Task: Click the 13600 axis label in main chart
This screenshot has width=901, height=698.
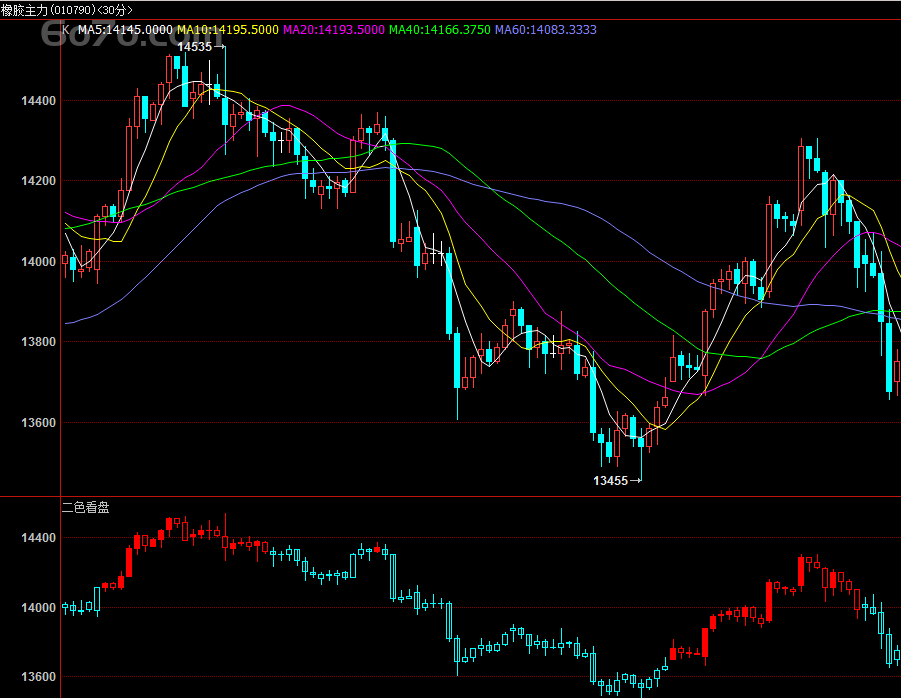Action: [x=38, y=423]
